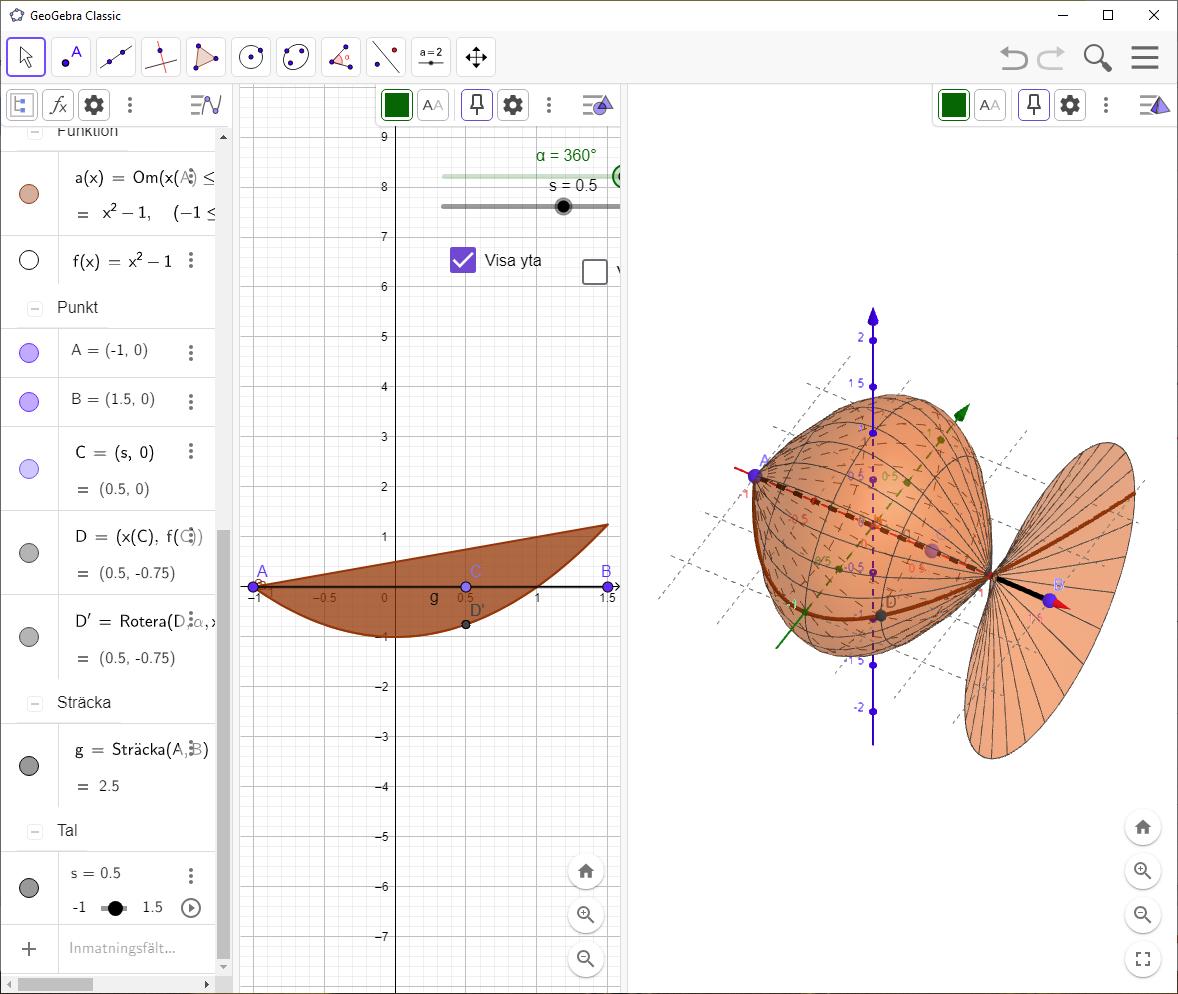Select the Point tool
1178x994 pixels.
(x=71, y=57)
